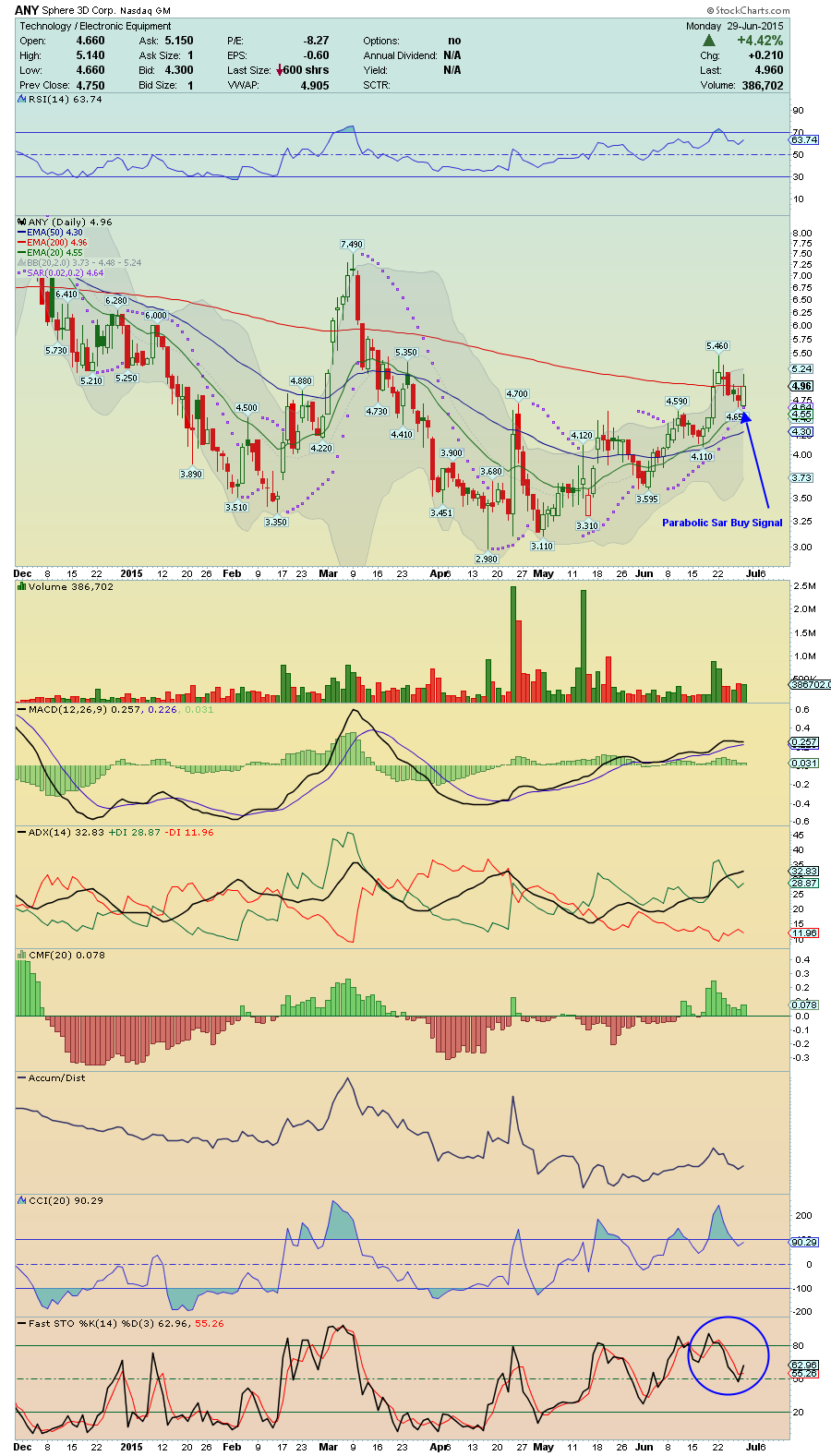The width and height of the screenshot is (831, 1456).
Task: Click the CMF 0.078 axis value tag
Action: (804, 1005)
